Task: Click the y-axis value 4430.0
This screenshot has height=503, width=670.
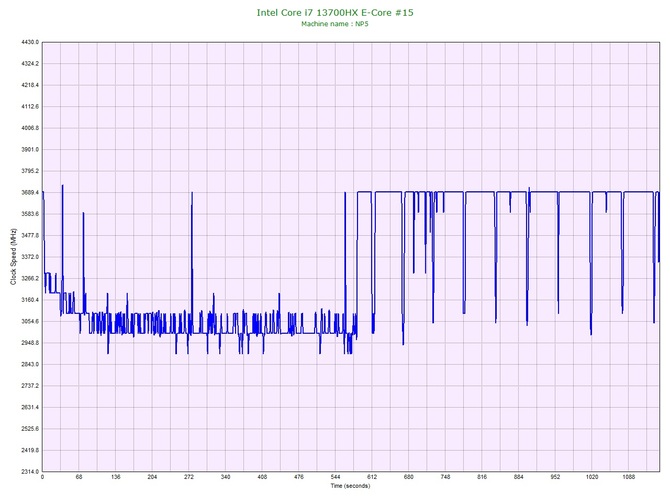Action: coord(30,42)
